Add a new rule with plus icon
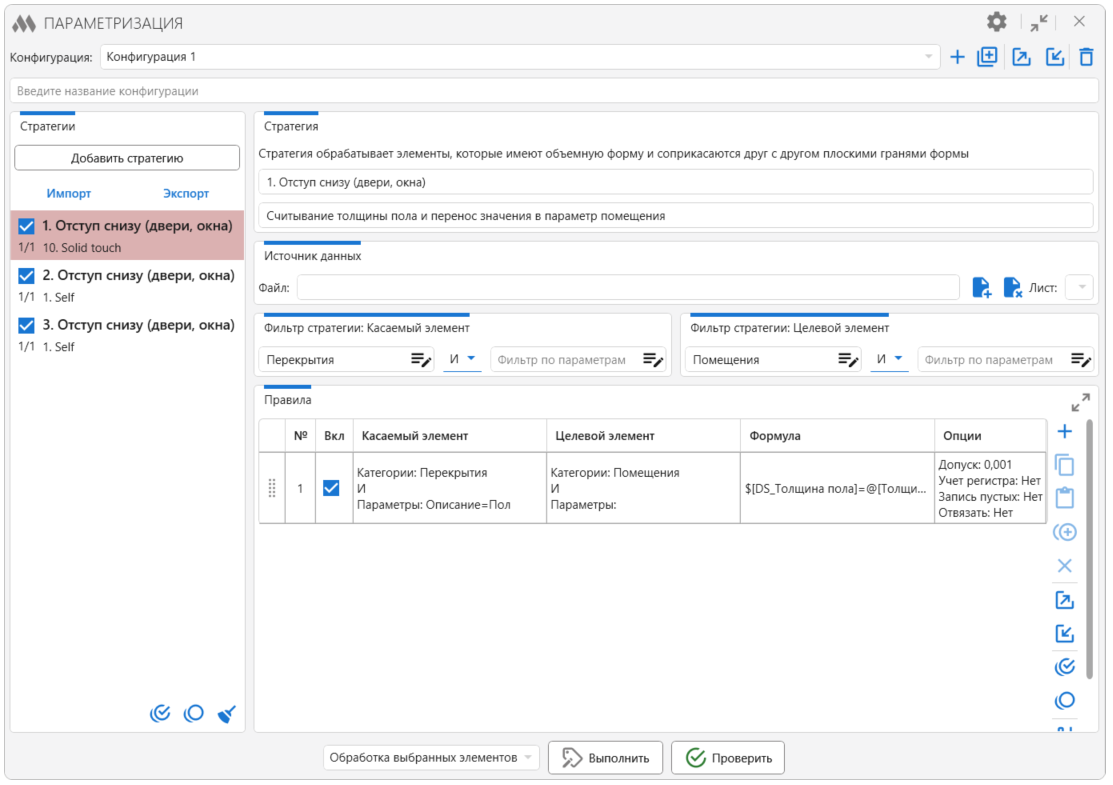This screenshot has height=785, width=1113. click(x=1065, y=432)
